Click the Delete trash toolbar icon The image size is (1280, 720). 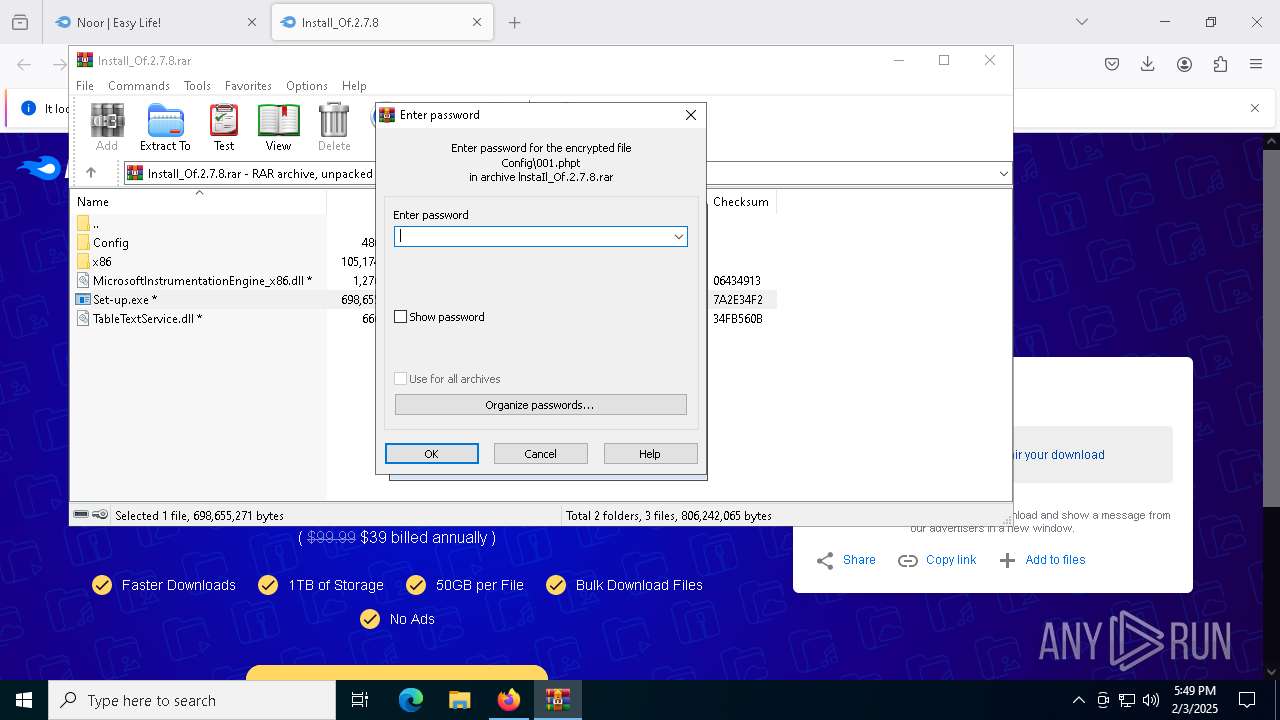334,127
